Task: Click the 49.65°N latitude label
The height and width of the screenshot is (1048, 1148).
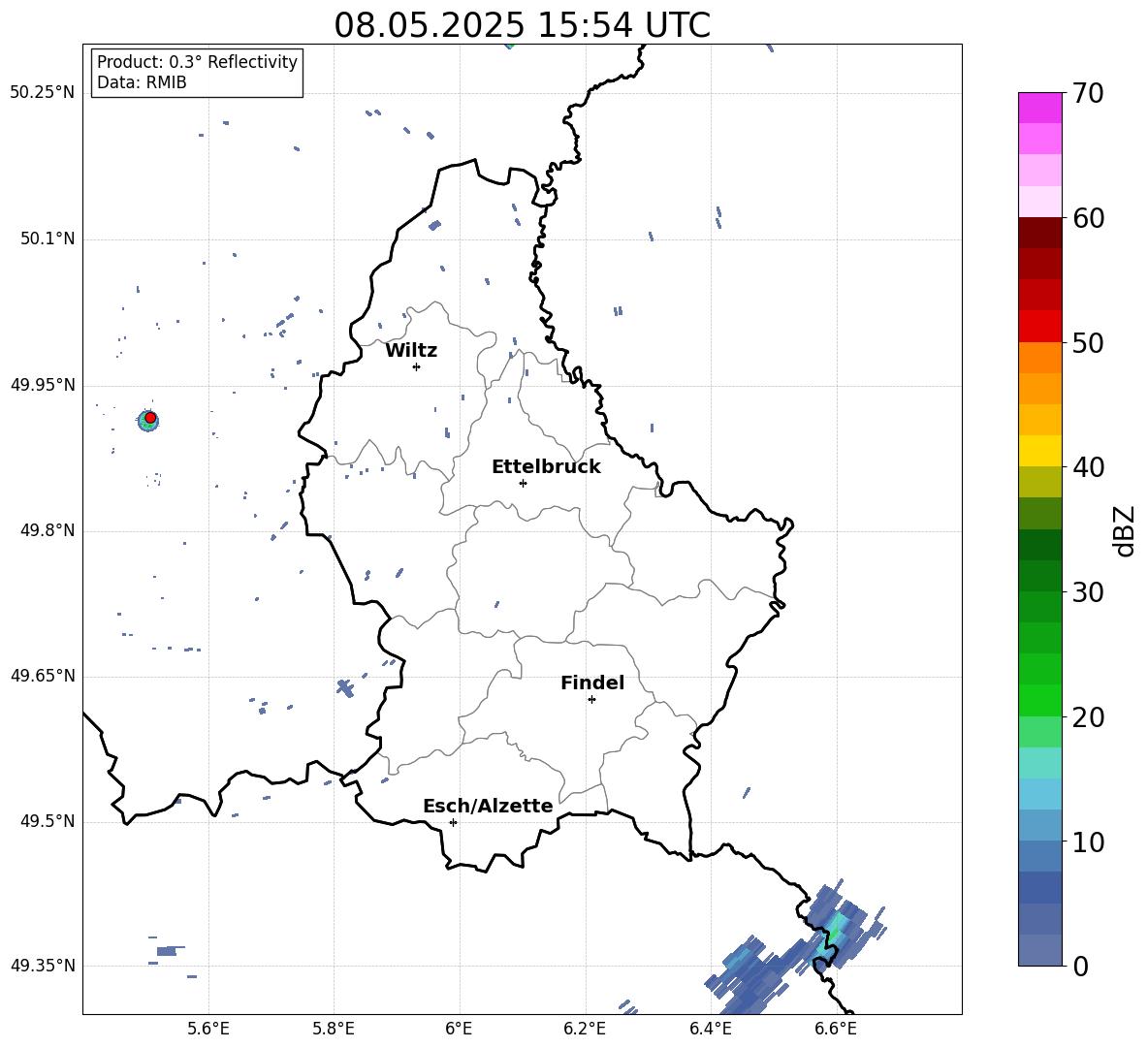Action: [43, 676]
